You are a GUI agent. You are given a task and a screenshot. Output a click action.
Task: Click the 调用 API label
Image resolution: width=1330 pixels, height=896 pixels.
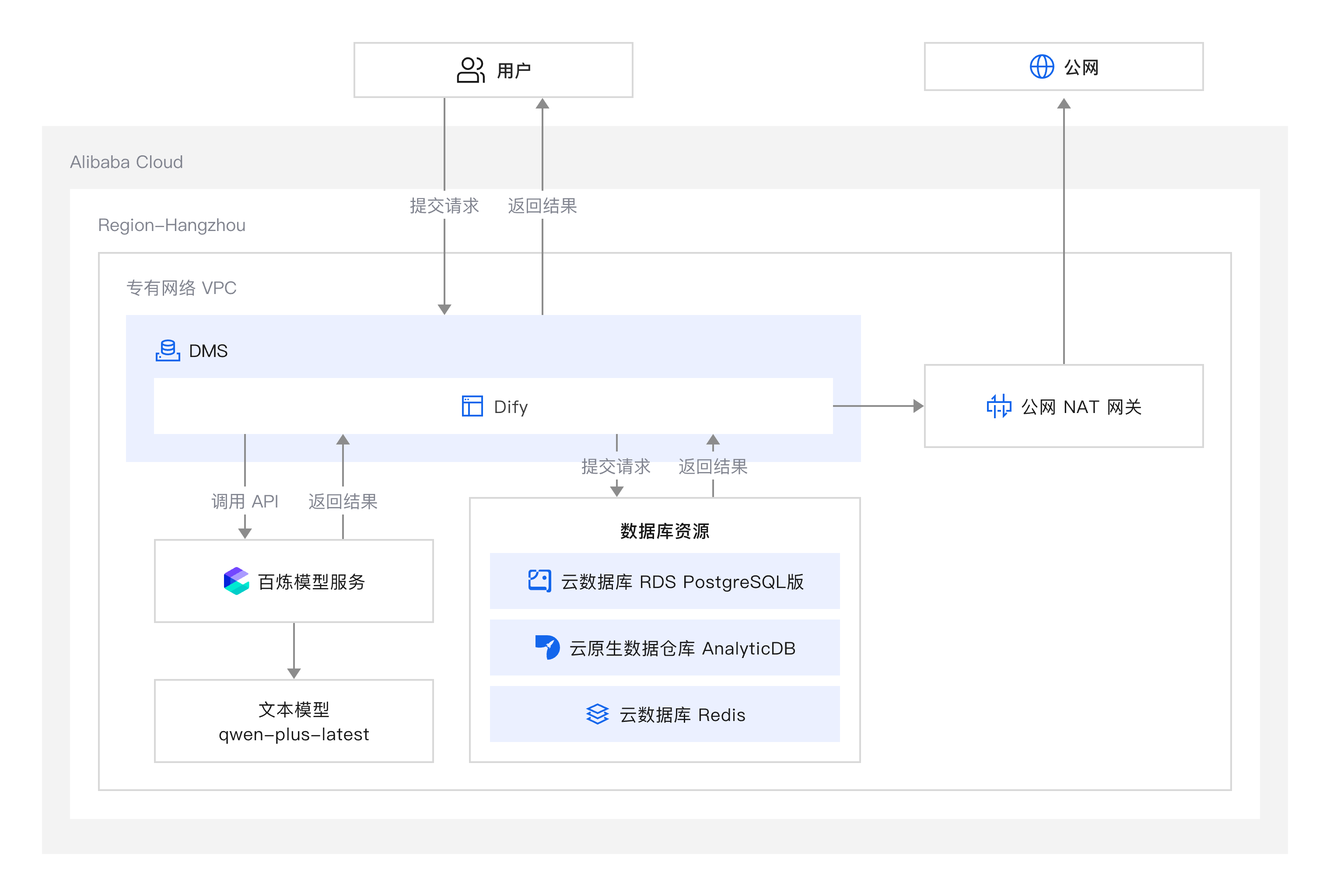(245, 502)
